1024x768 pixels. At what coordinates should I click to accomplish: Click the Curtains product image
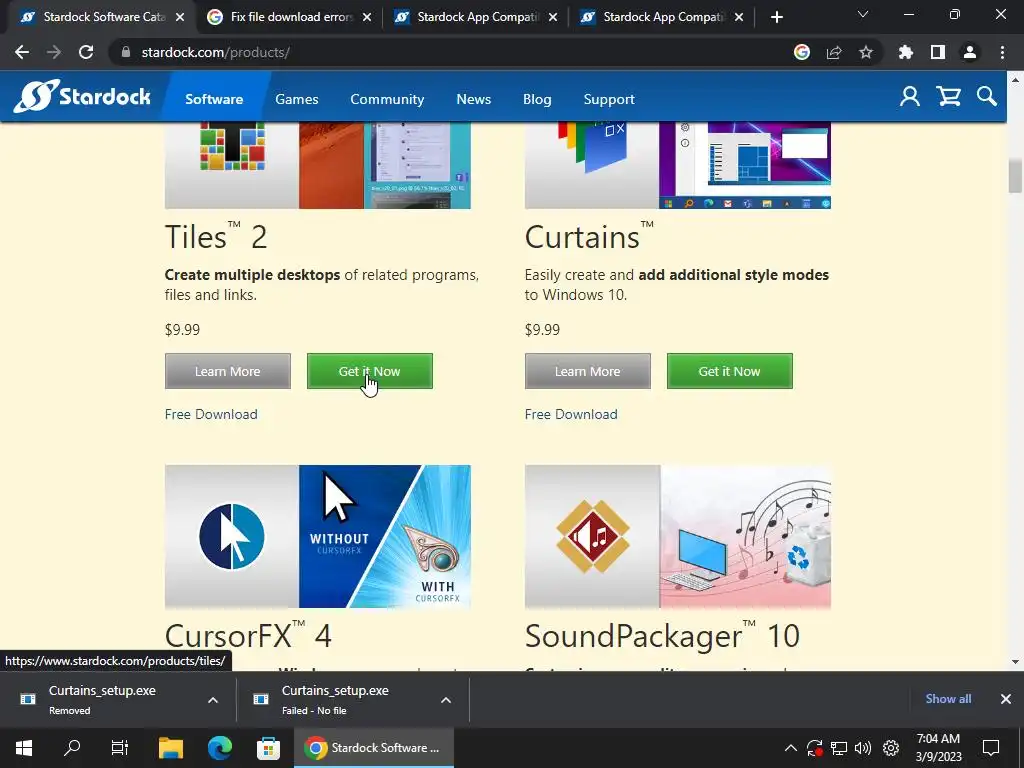coord(678,165)
